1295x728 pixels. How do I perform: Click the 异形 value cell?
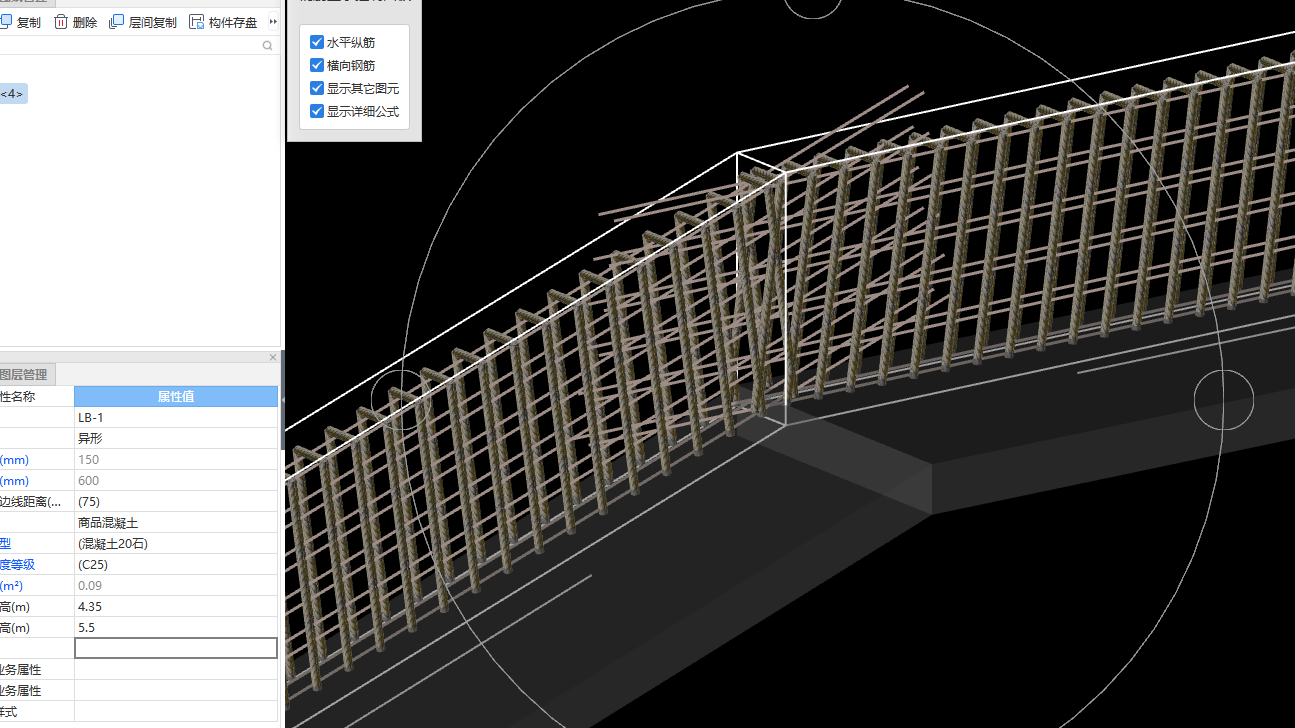pyautogui.click(x=176, y=439)
